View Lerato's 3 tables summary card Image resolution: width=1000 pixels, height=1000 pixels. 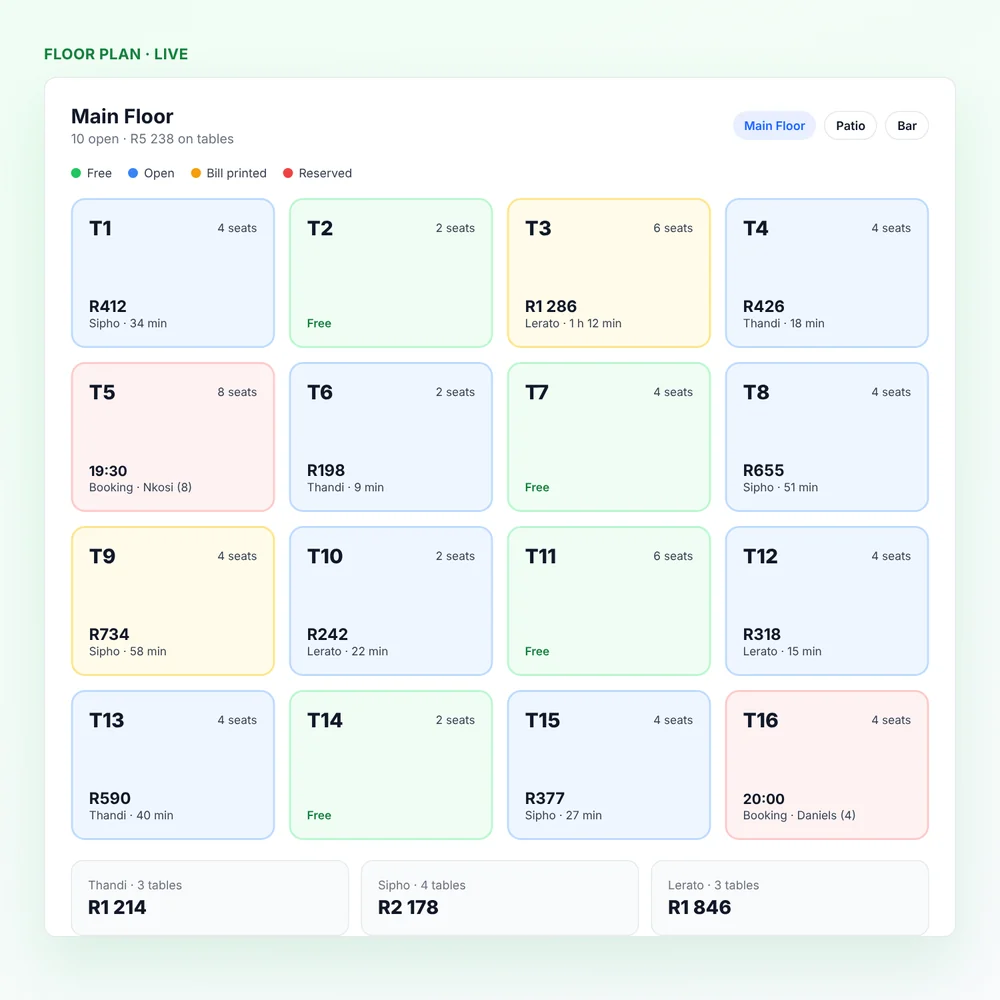tap(790, 898)
